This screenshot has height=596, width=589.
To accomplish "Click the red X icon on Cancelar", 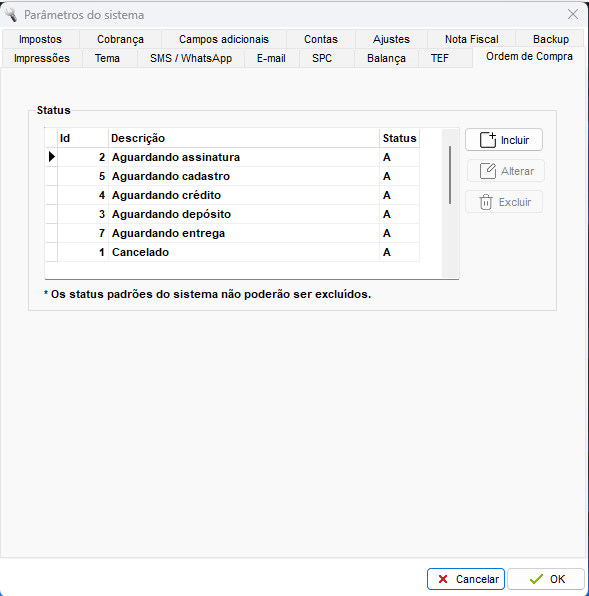I will [x=443, y=579].
